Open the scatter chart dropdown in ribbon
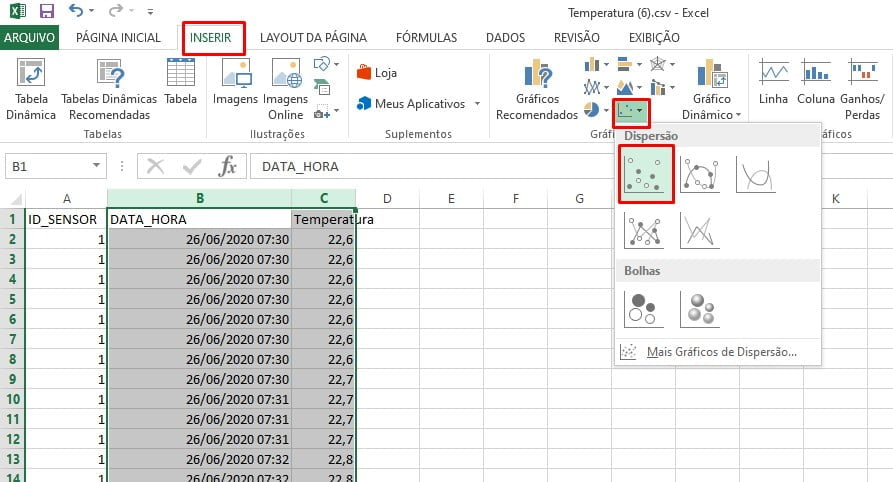The width and height of the screenshot is (893, 482). tap(632, 110)
